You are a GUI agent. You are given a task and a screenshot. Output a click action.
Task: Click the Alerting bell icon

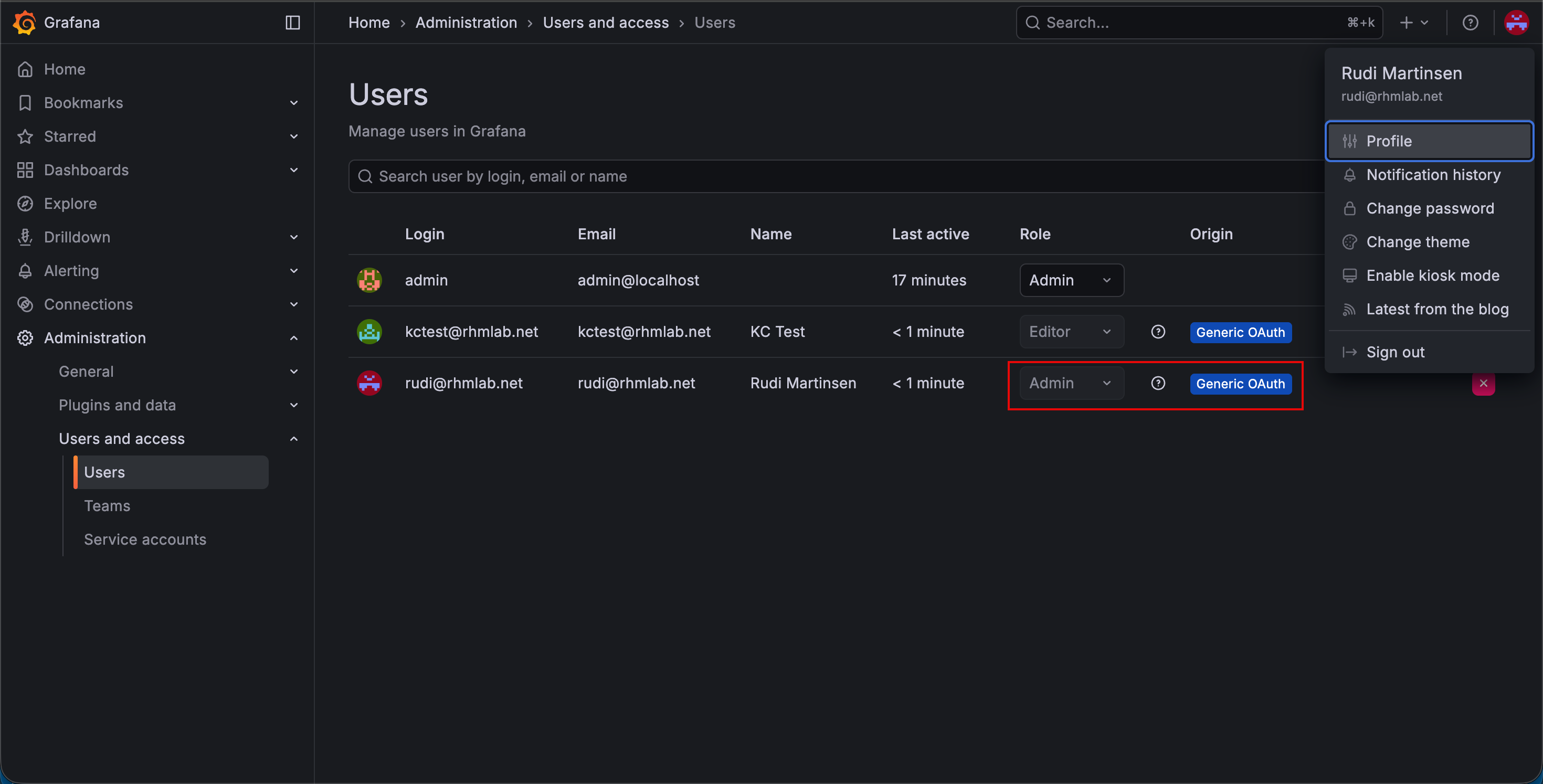(25, 270)
